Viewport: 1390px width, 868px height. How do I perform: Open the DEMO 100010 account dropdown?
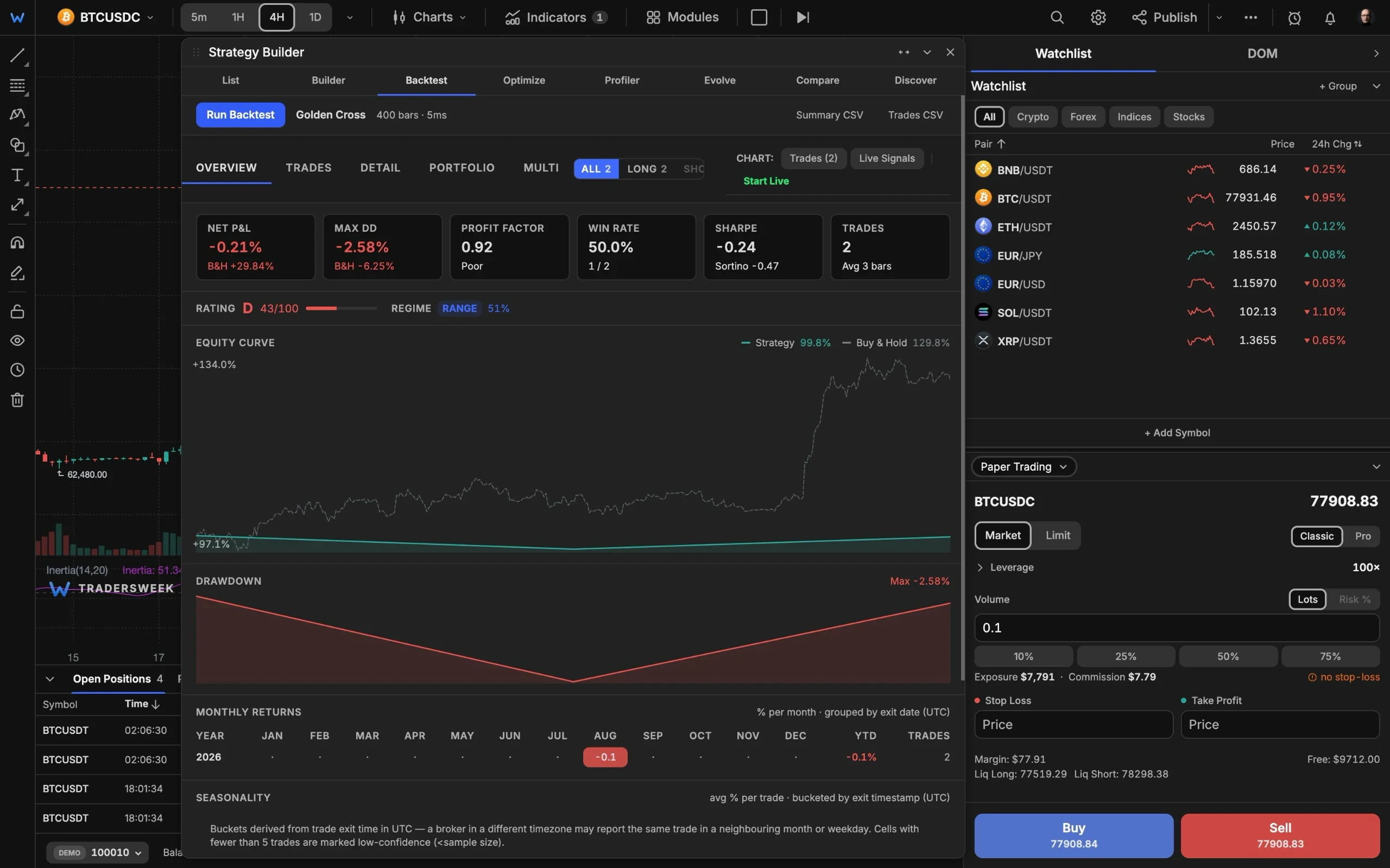(98, 852)
